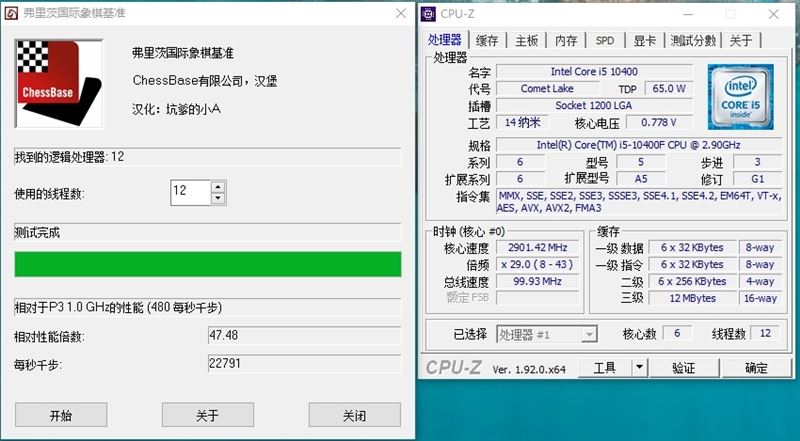Click the 工具 tools button in CPU-Z
The width and height of the screenshot is (800, 441).
click(x=605, y=368)
